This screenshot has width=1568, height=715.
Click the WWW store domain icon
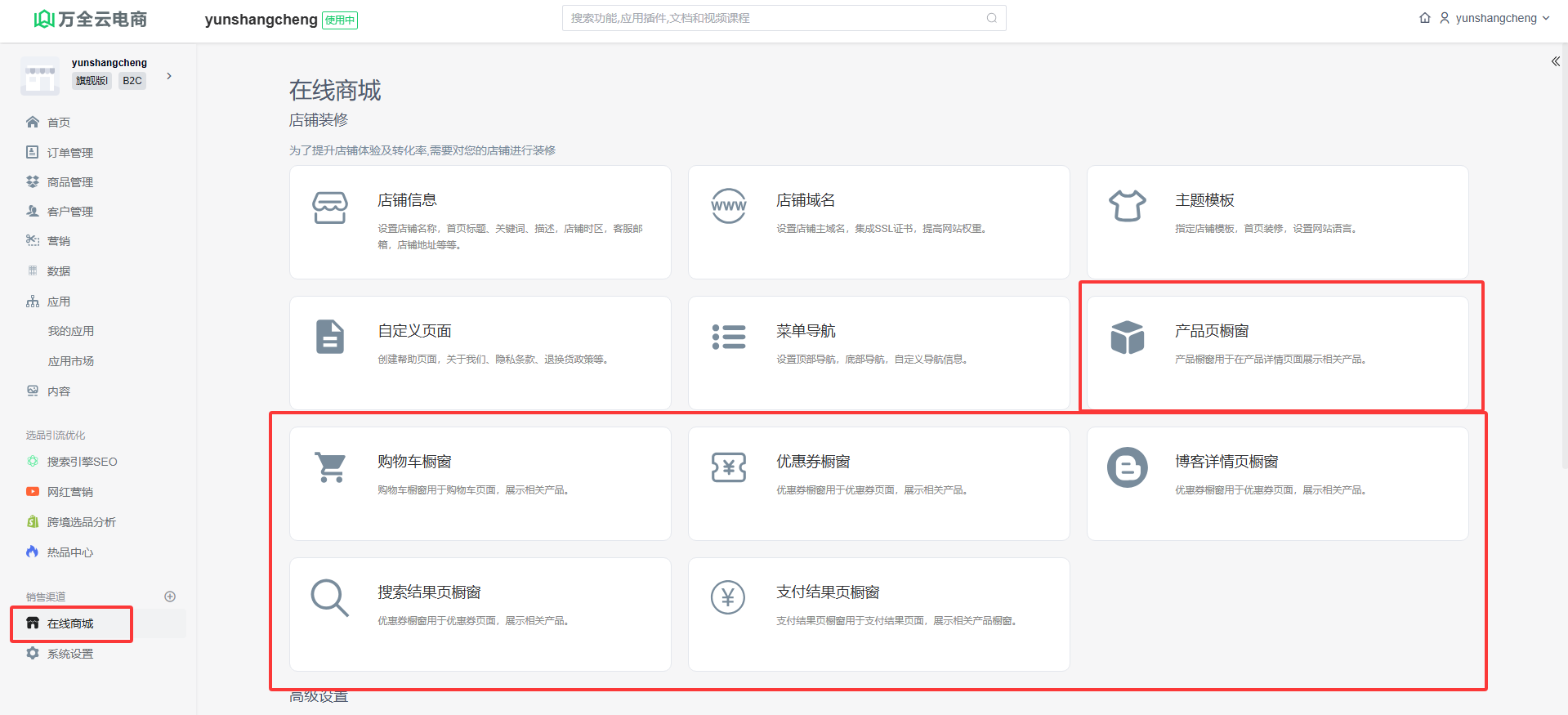coord(728,206)
